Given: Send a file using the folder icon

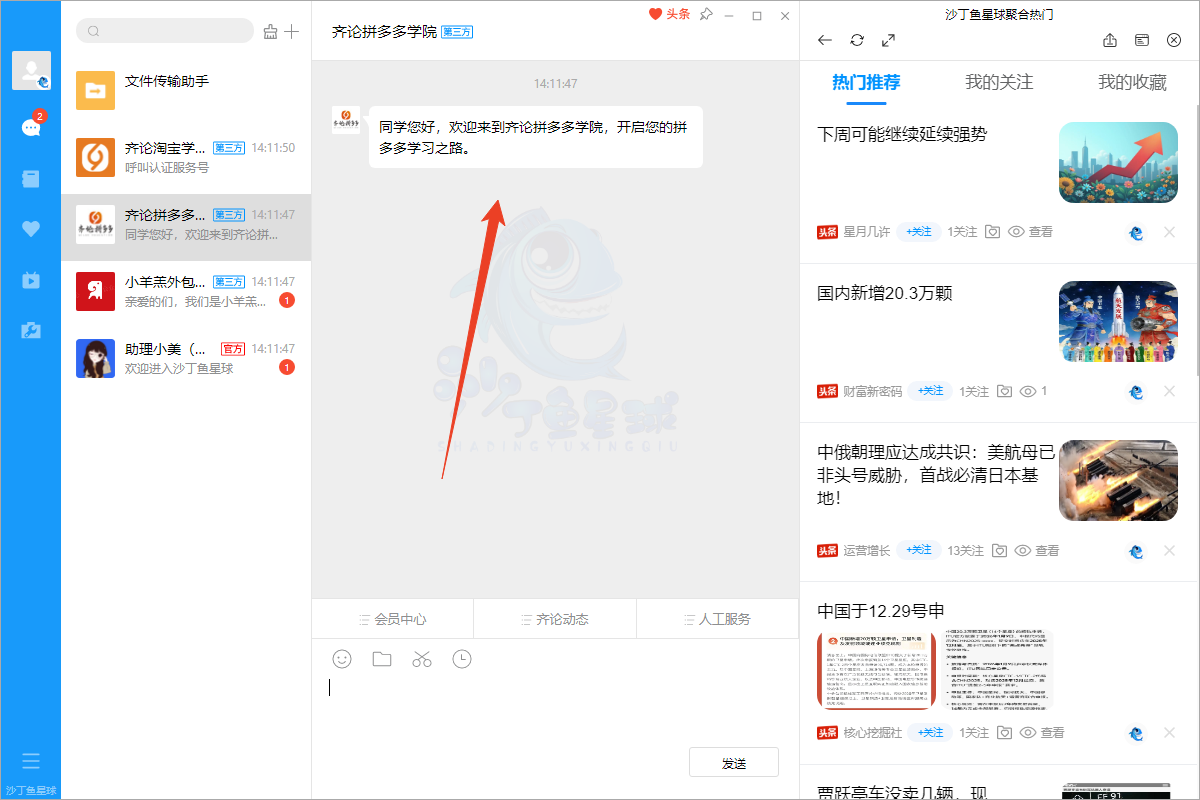Looking at the screenshot, I should pyautogui.click(x=381, y=659).
